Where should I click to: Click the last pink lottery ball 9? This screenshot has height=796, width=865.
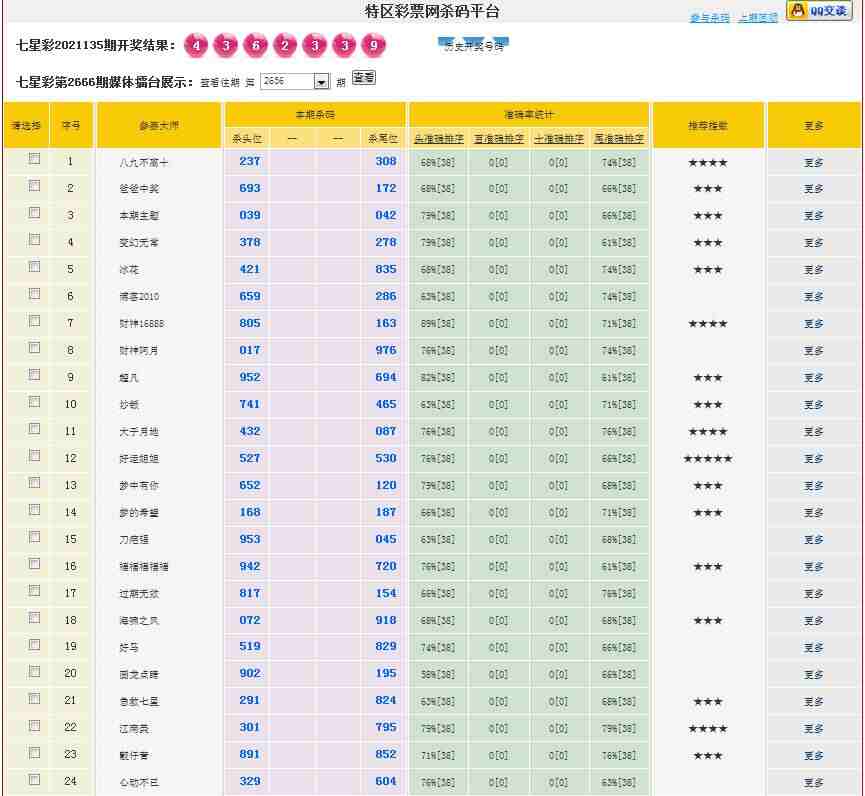coord(374,46)
